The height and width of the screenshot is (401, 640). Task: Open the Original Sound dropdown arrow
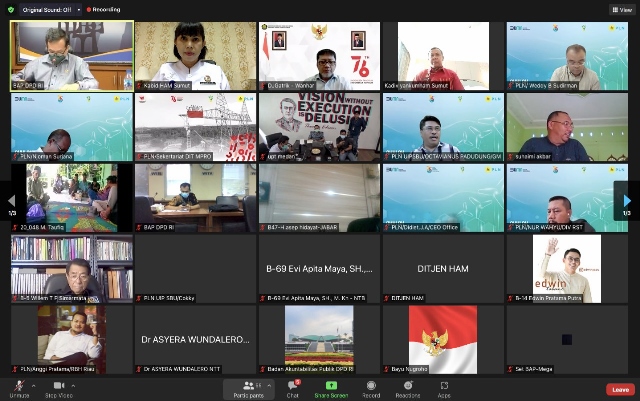78,9
